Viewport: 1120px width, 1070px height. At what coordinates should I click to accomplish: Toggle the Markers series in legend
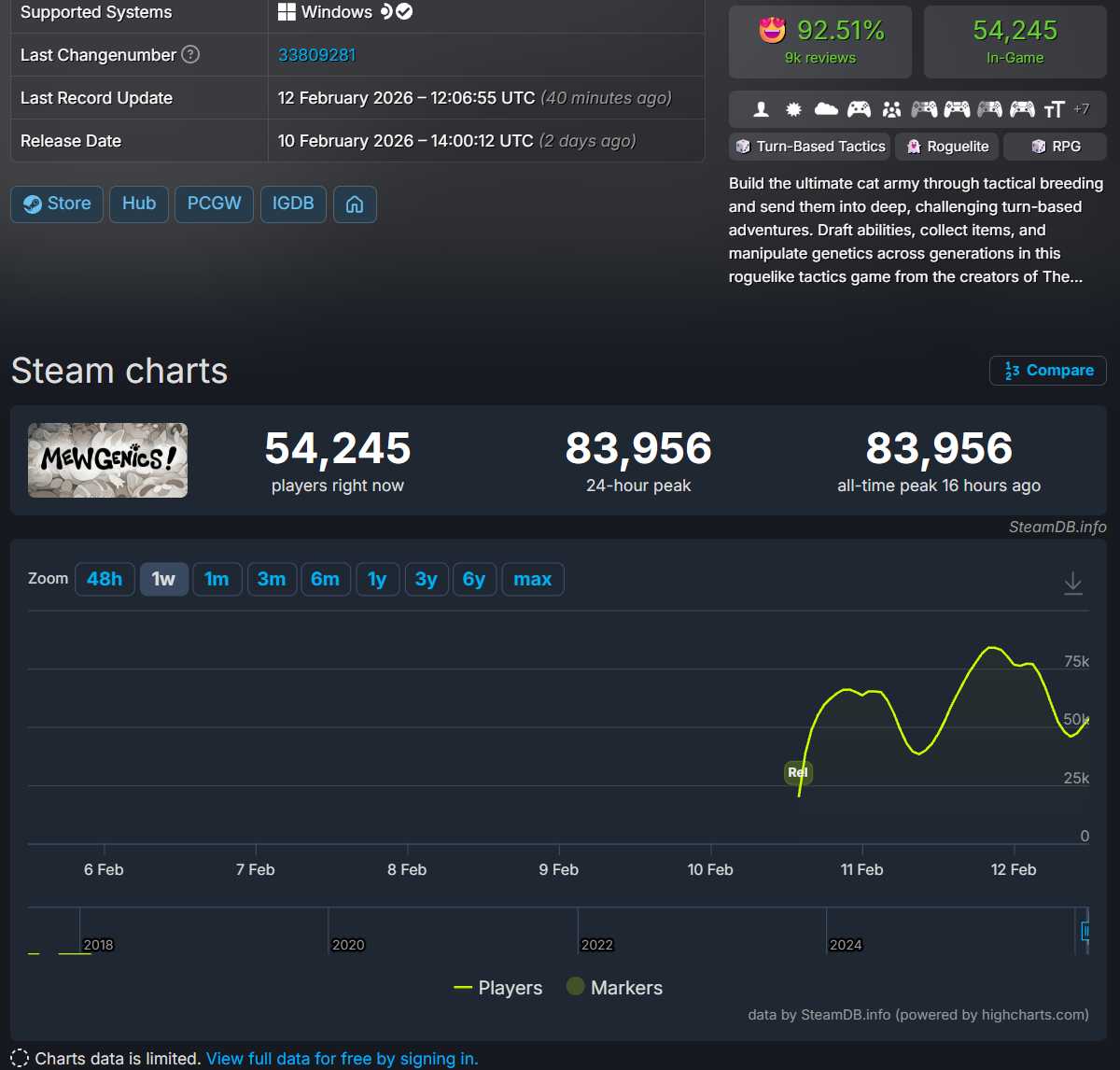coord(614,988)
